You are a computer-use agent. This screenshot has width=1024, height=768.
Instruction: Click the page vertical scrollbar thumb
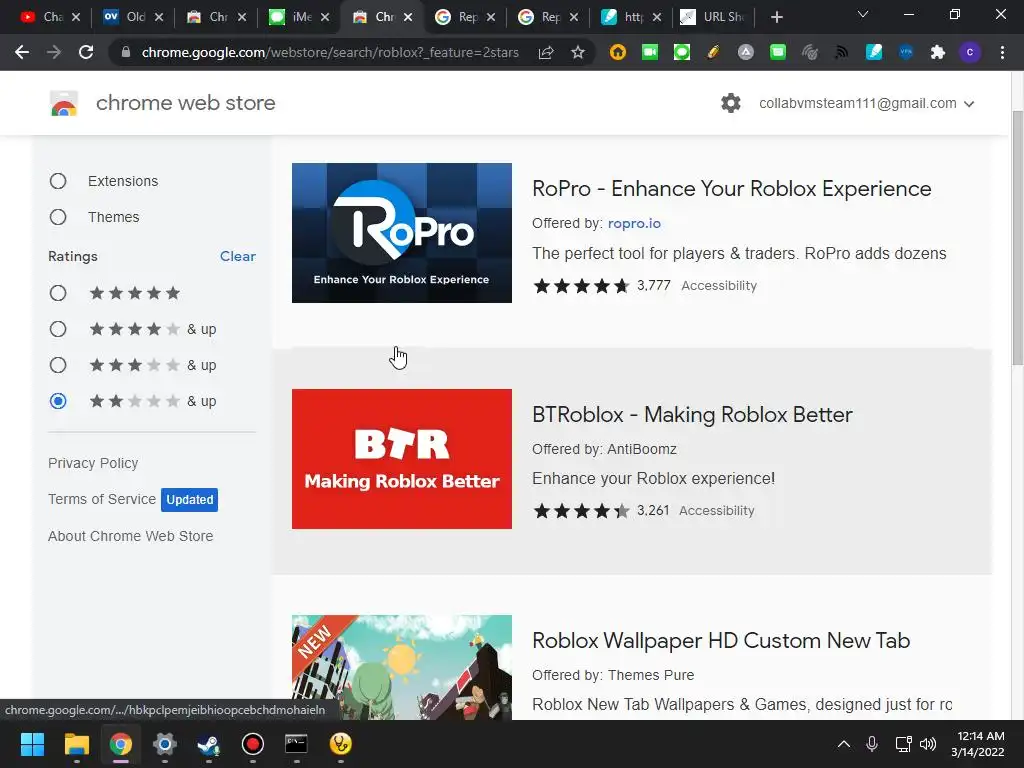click(x=1017, y=238)
